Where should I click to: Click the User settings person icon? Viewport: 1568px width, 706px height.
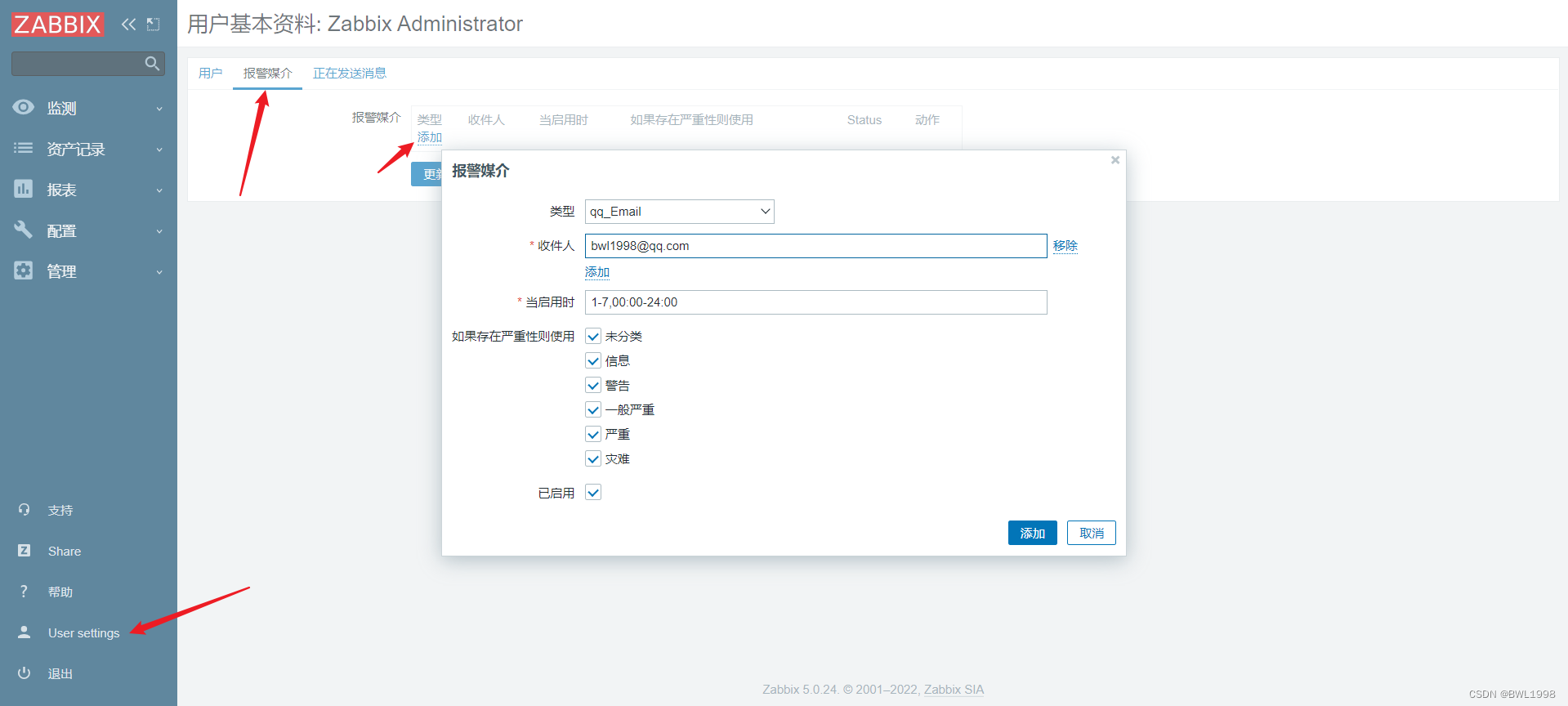pos(25,632)
